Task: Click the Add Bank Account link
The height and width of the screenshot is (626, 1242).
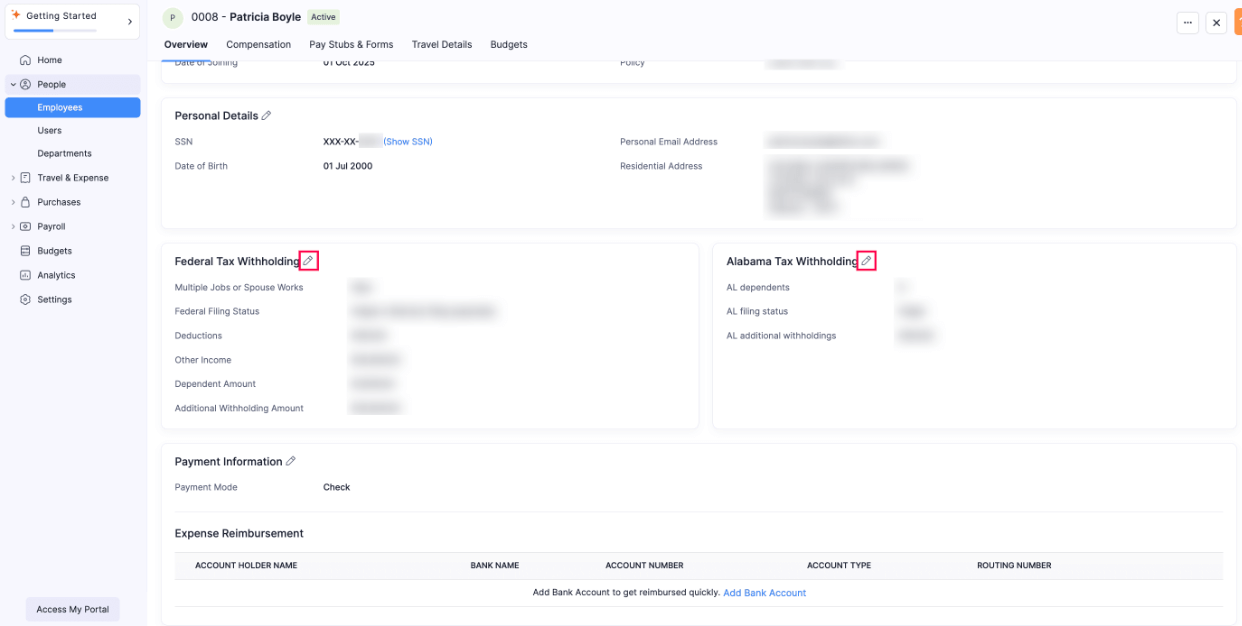Action: tap(765, 592)
